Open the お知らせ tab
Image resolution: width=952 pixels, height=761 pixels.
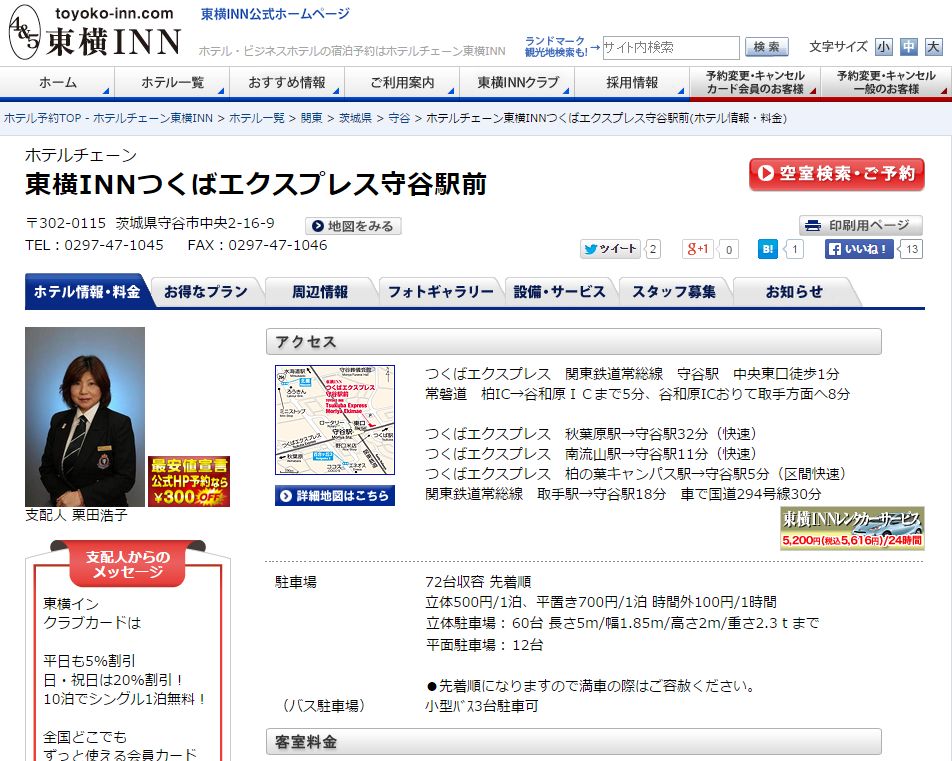click(x=794, y=292)
